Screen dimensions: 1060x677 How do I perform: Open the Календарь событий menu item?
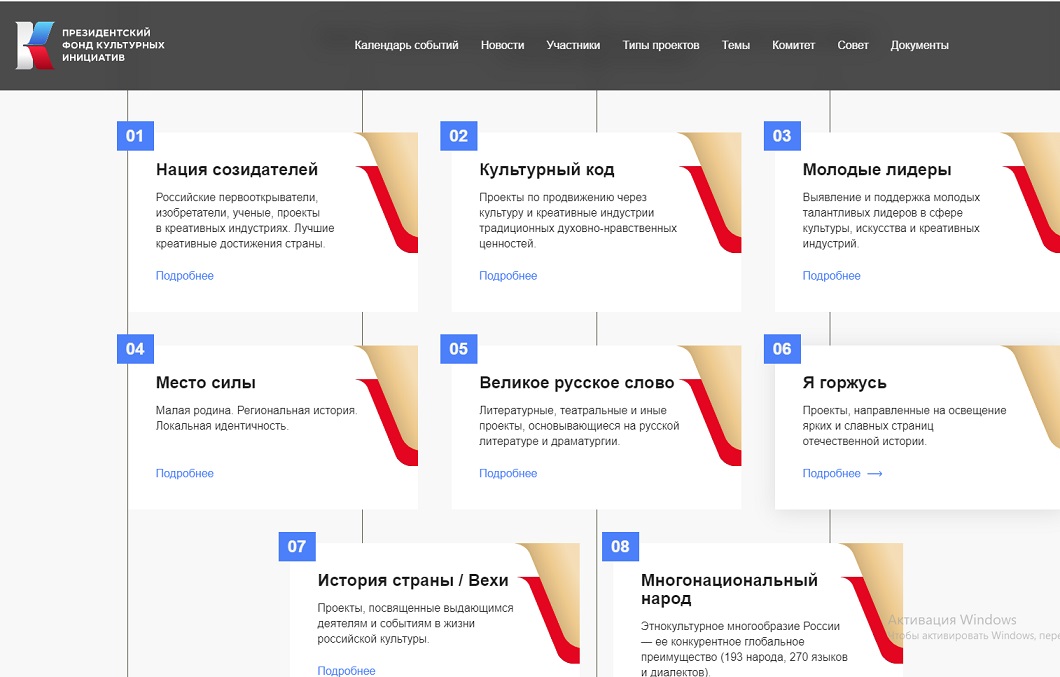[x=406, y=45]
